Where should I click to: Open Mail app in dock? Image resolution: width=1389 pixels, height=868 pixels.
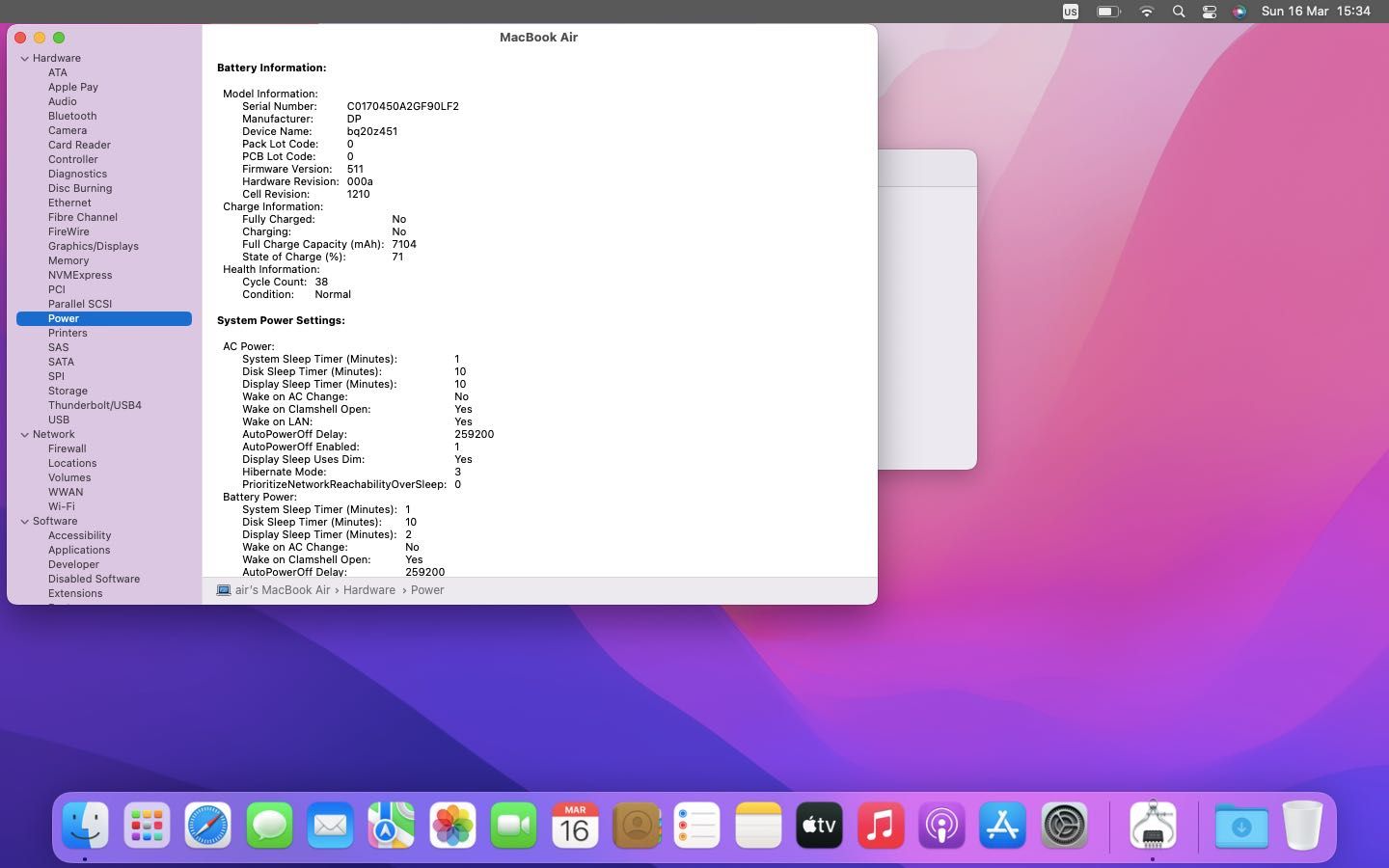(x=330, y=826)
